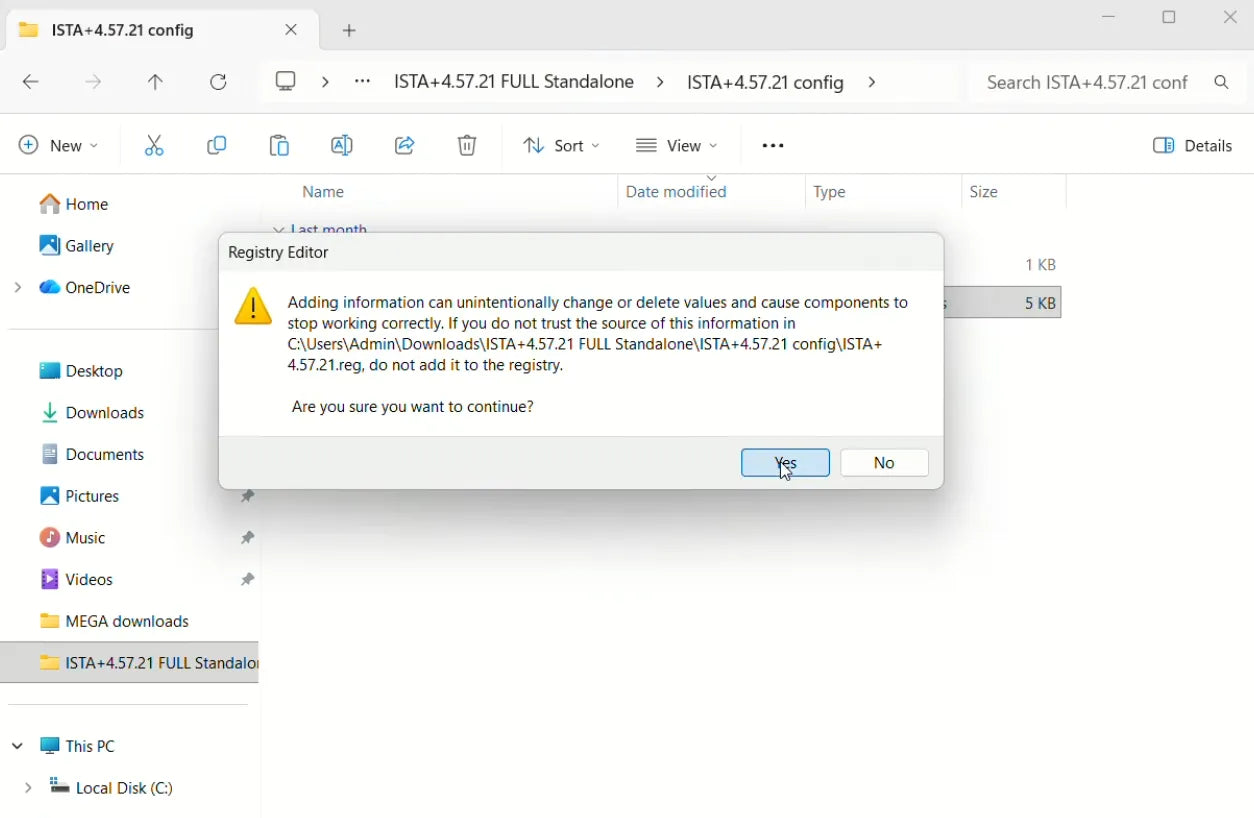Open Videos quick access folder
This screenshot has height=818, width=1254.
[76, 579]
